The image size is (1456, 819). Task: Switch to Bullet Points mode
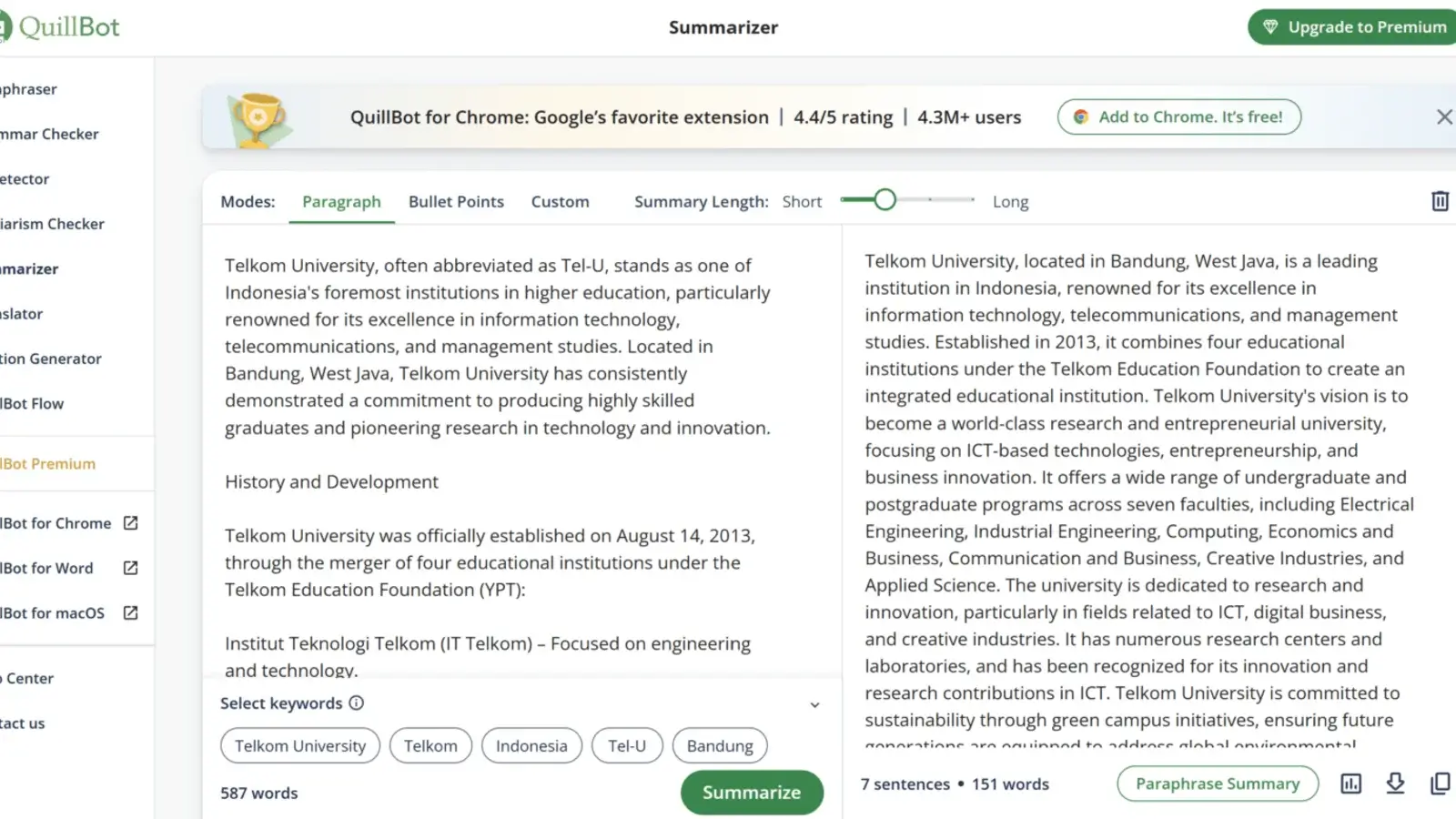tap(456, 201)
